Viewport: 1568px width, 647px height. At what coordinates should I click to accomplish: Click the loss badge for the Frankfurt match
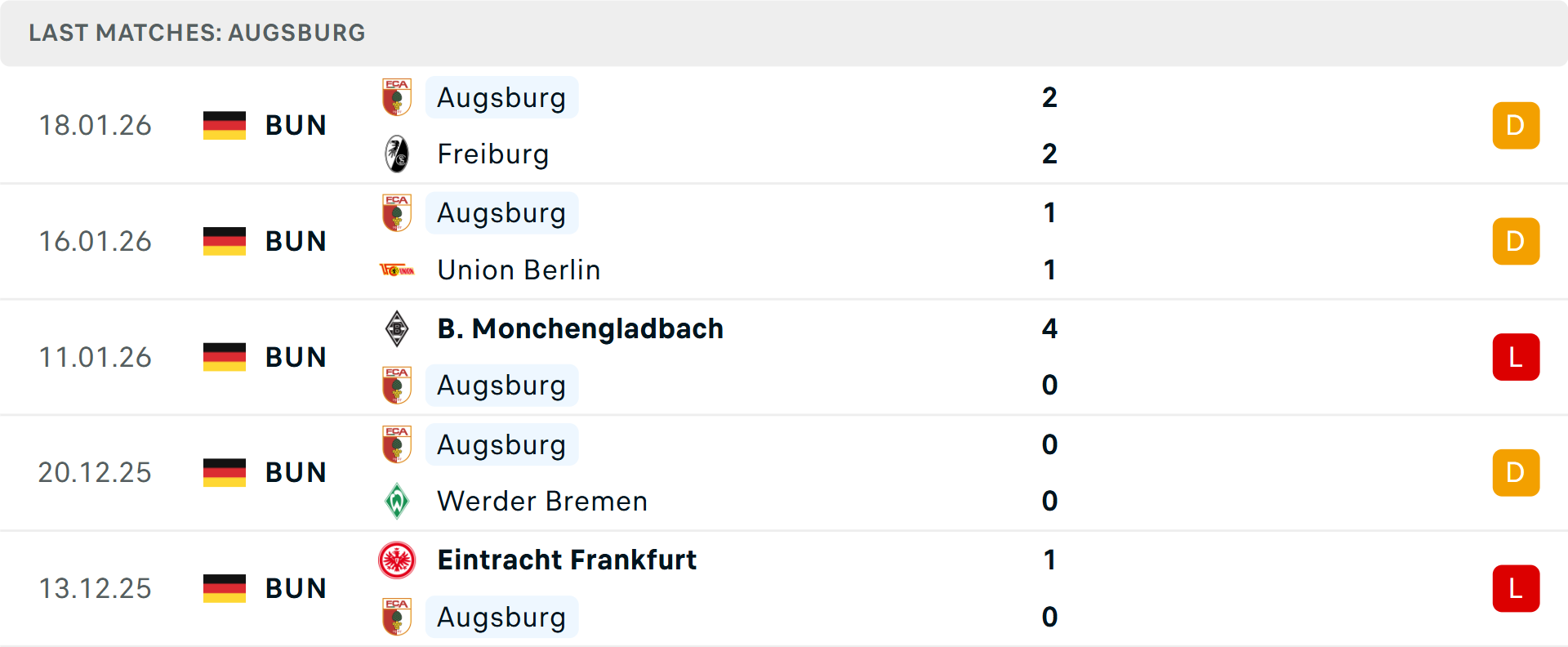click(1516, 588)
